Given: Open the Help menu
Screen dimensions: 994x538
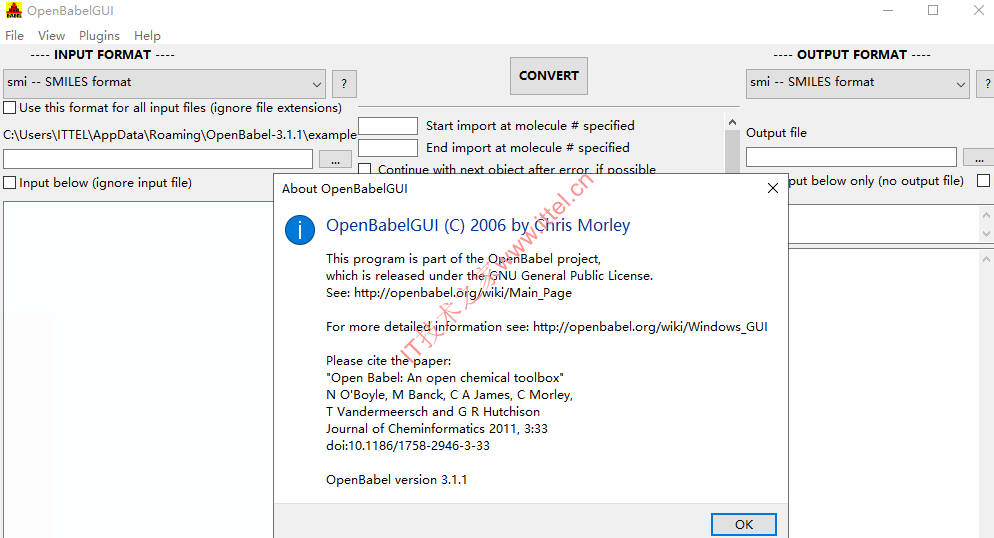Looking at the screenshot, I should (x=147, y=35).
